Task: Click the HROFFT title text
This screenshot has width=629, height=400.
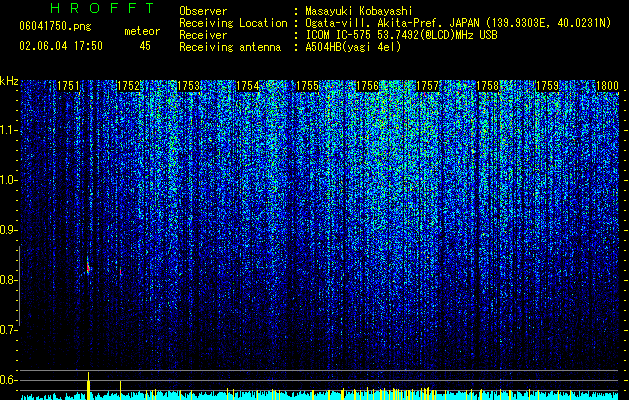Action: click(x=103, y=8)
